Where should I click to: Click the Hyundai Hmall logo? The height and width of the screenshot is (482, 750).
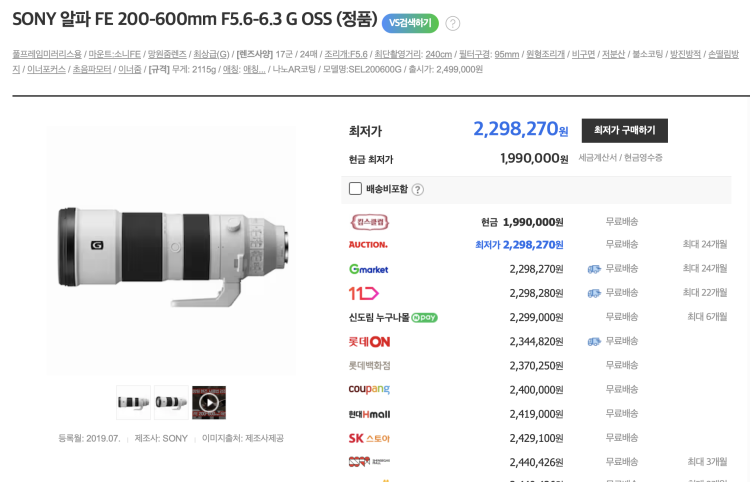pyautogui.click(x=369, y=413)
